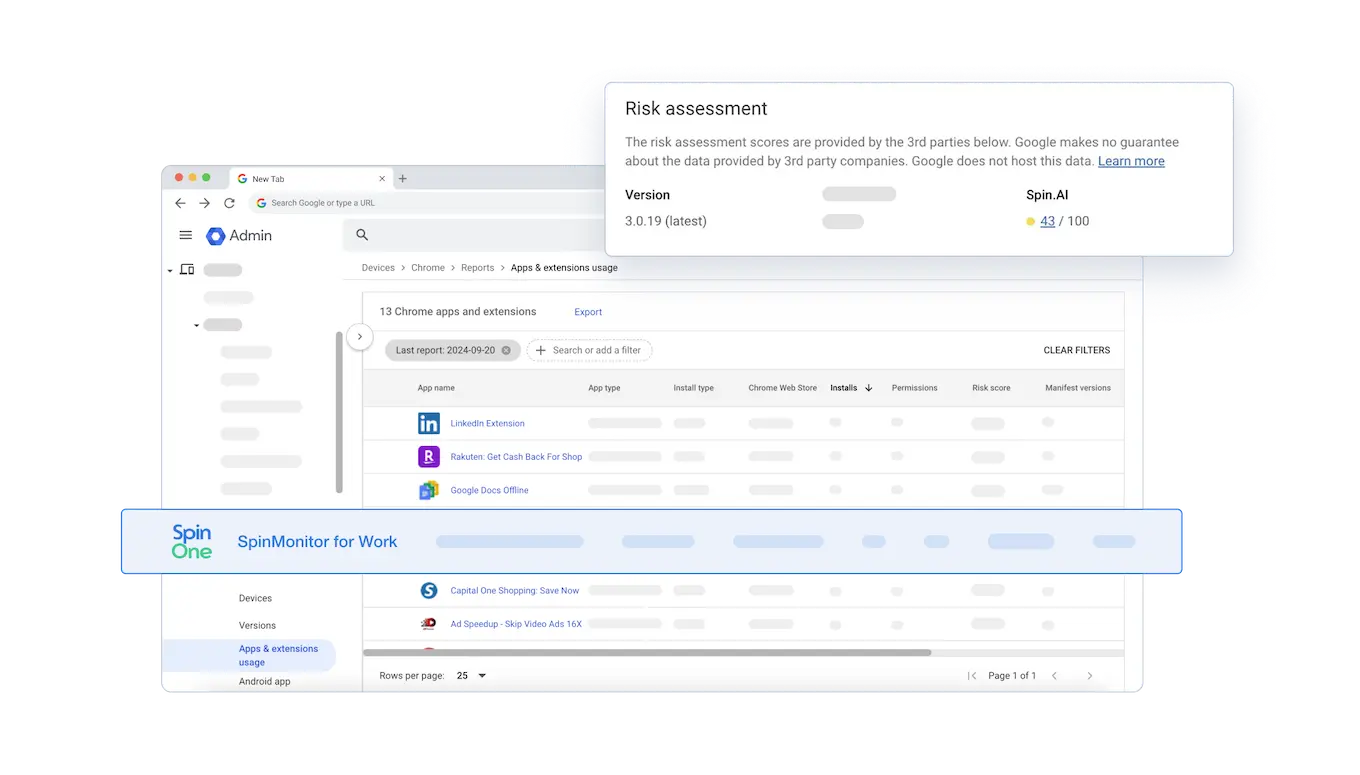Click the devices icon in the sidebar tree
Screen dimensions: 1360x775
(186, 269)
